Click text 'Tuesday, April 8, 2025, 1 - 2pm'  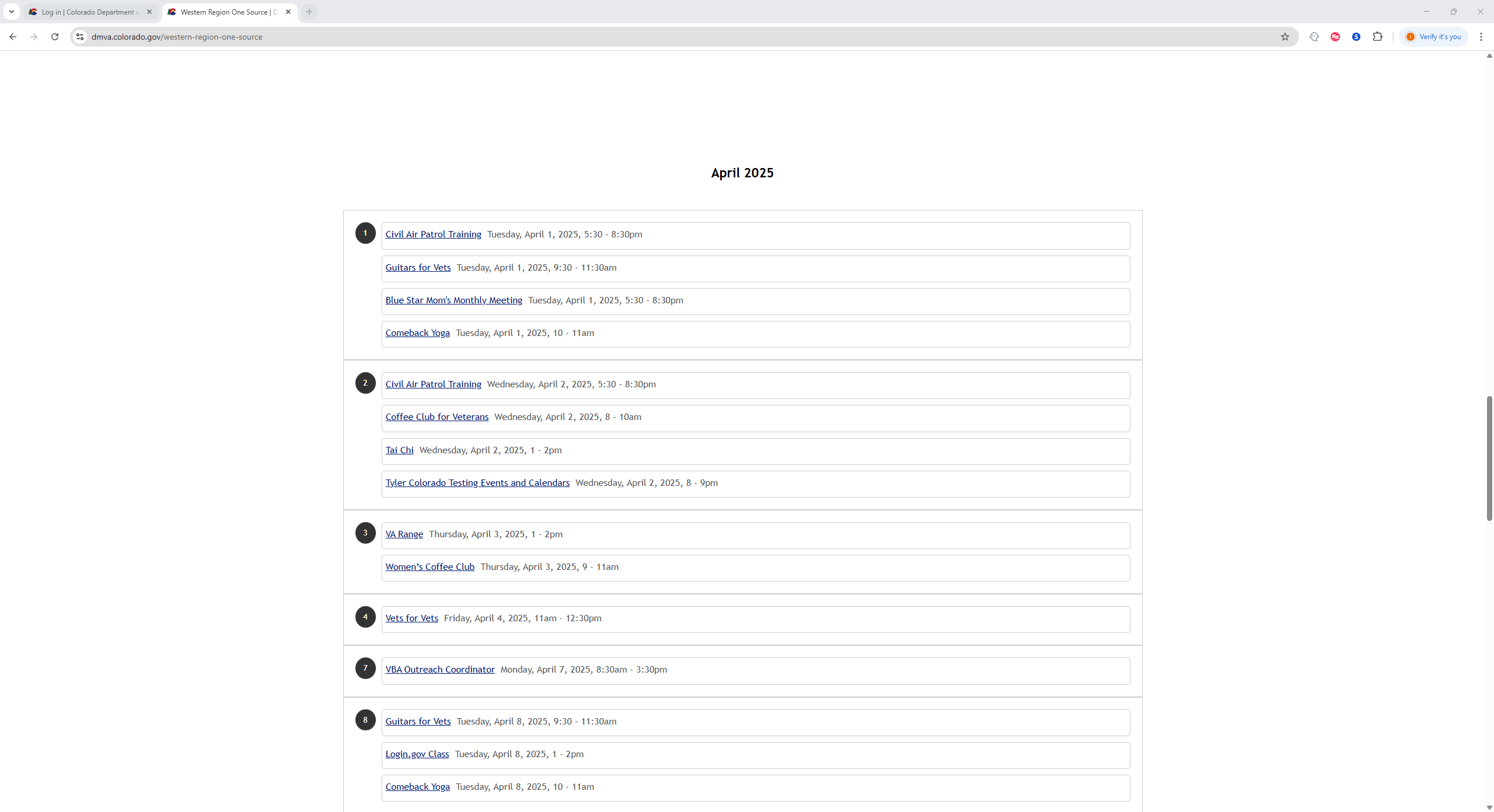[519, 754]
